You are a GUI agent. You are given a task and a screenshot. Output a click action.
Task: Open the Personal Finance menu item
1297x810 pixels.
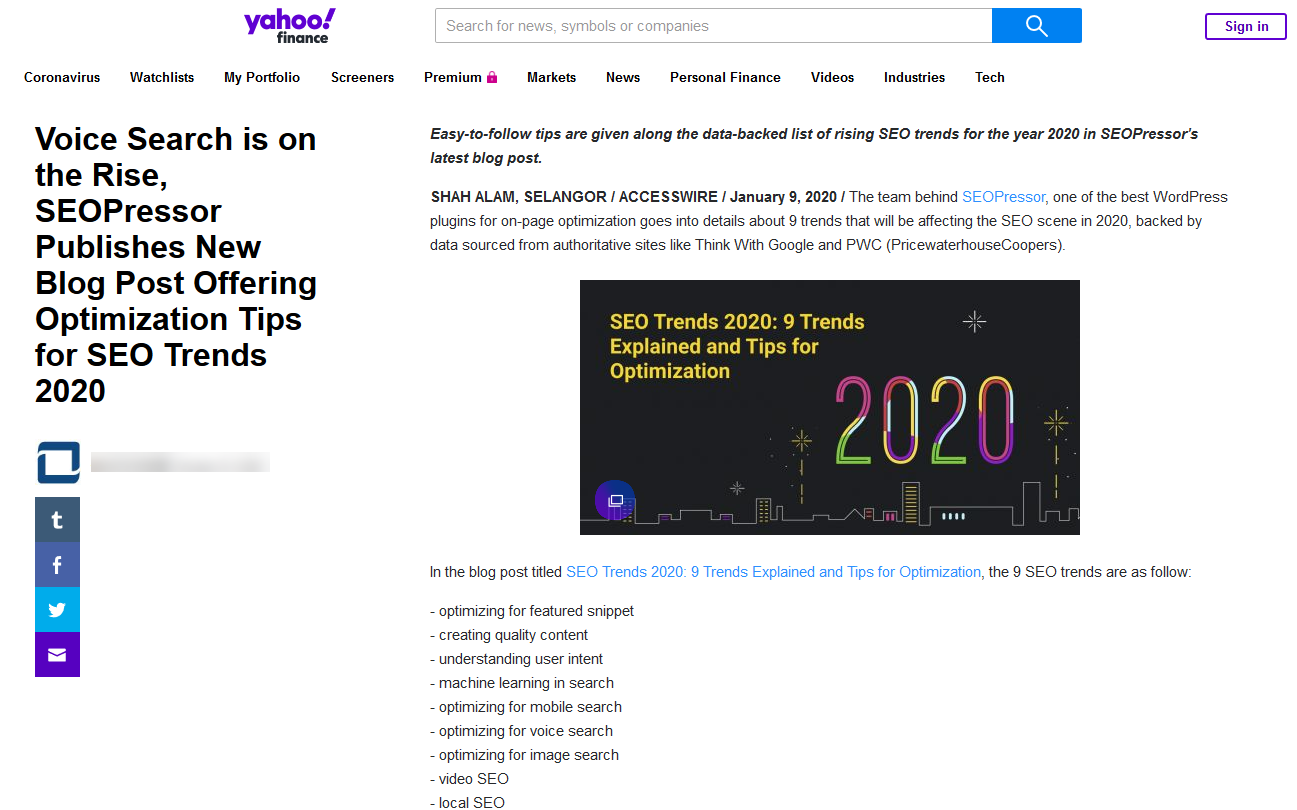[725, 77]
